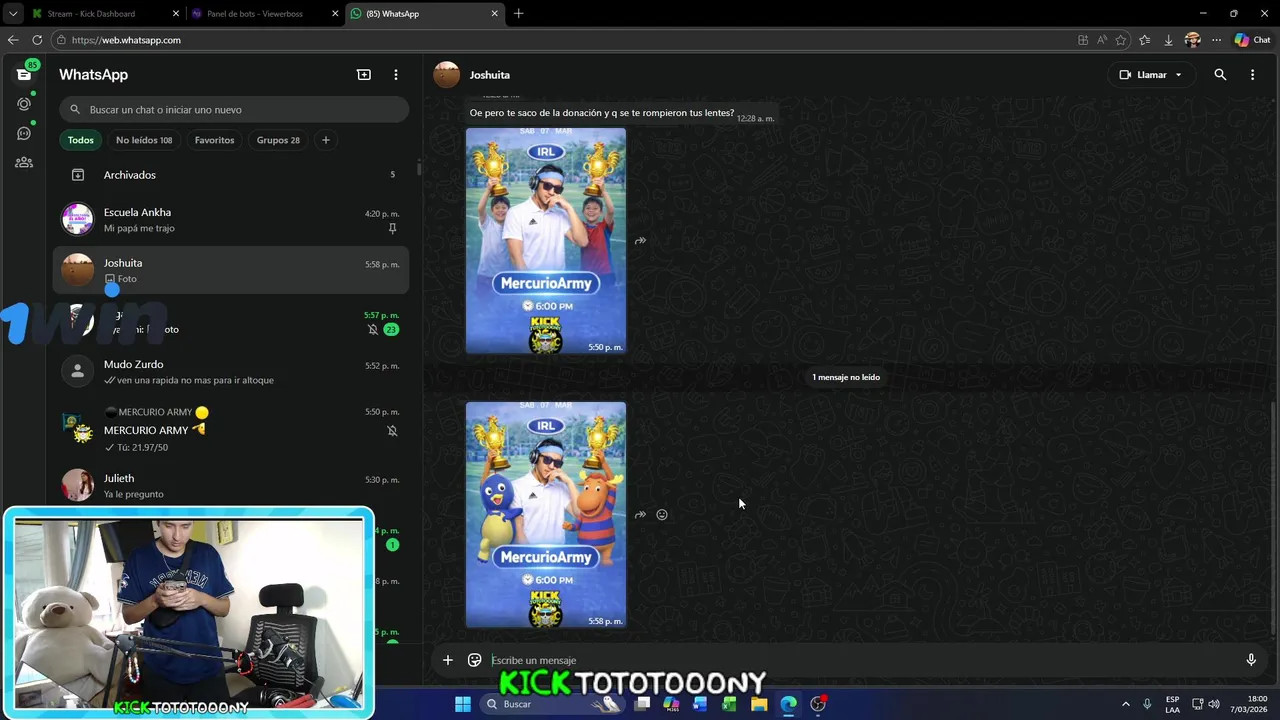This screenshot has height=720, width=1280.
Task: Select the Todos chat filter
Action: click(81, 140)
